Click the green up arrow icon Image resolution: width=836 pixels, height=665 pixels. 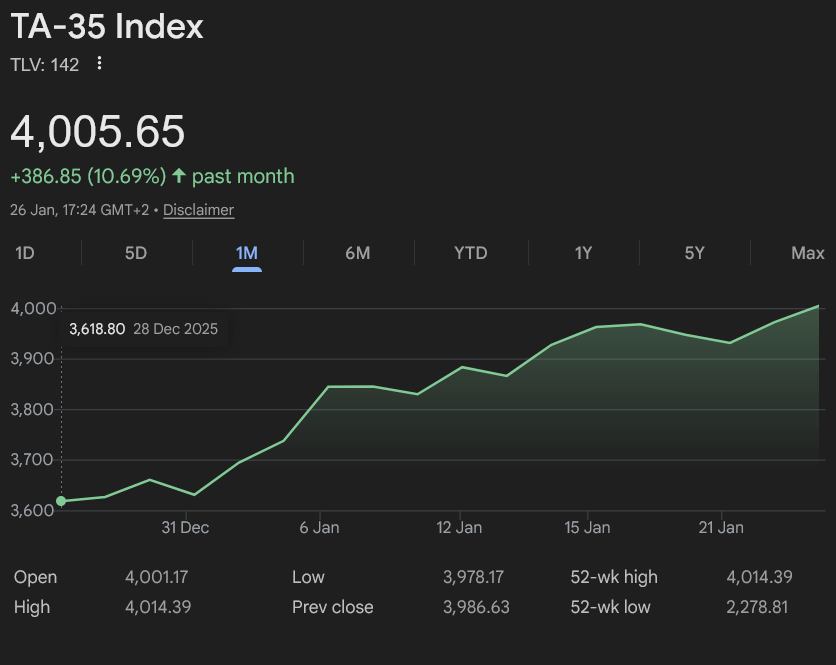[179, 175]
